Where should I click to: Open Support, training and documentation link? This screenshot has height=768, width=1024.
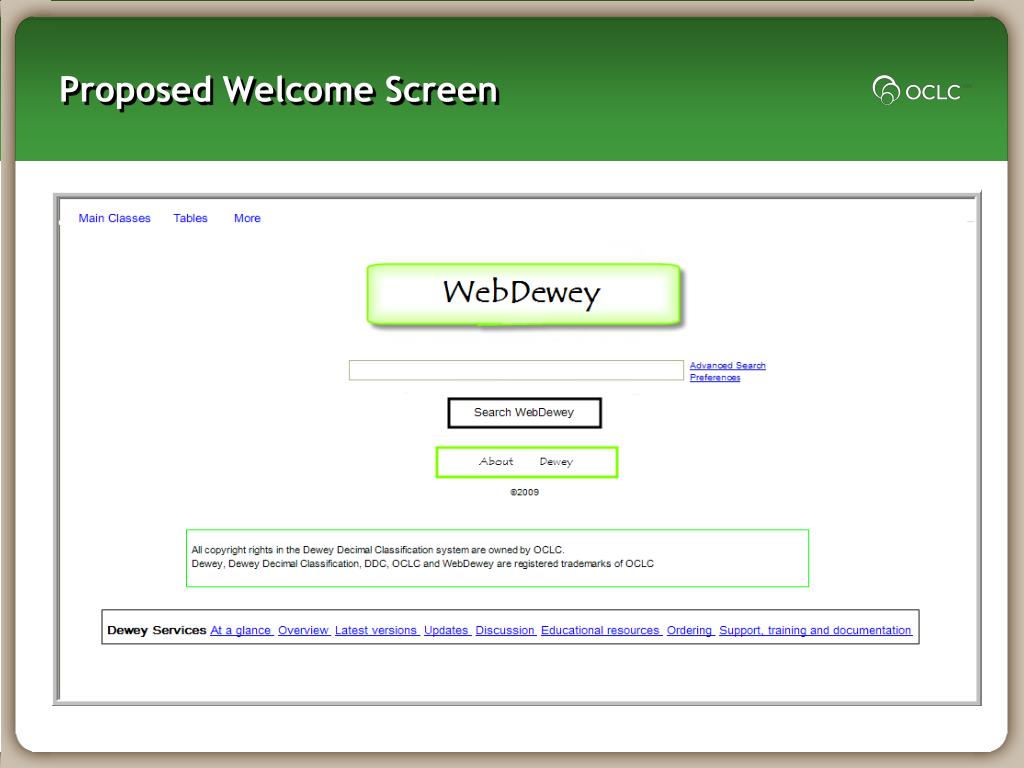coord(815,630)
